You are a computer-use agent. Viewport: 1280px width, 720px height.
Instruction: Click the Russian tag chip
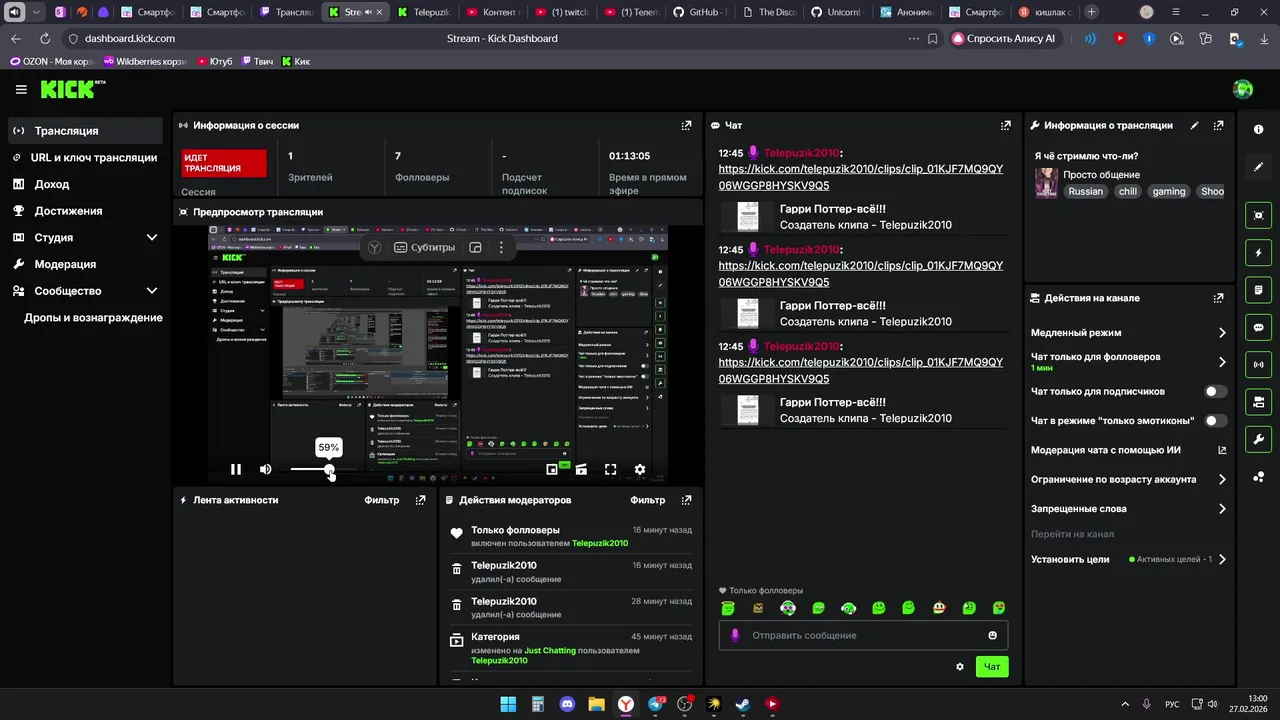1085,191
